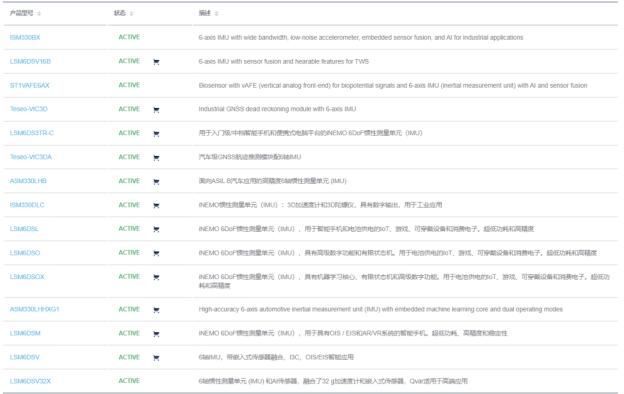This screenshot has height=394, width=624.
Task: Select description '6-axis IMU with wide bandwidth'
Action: (x=361, y=37)
